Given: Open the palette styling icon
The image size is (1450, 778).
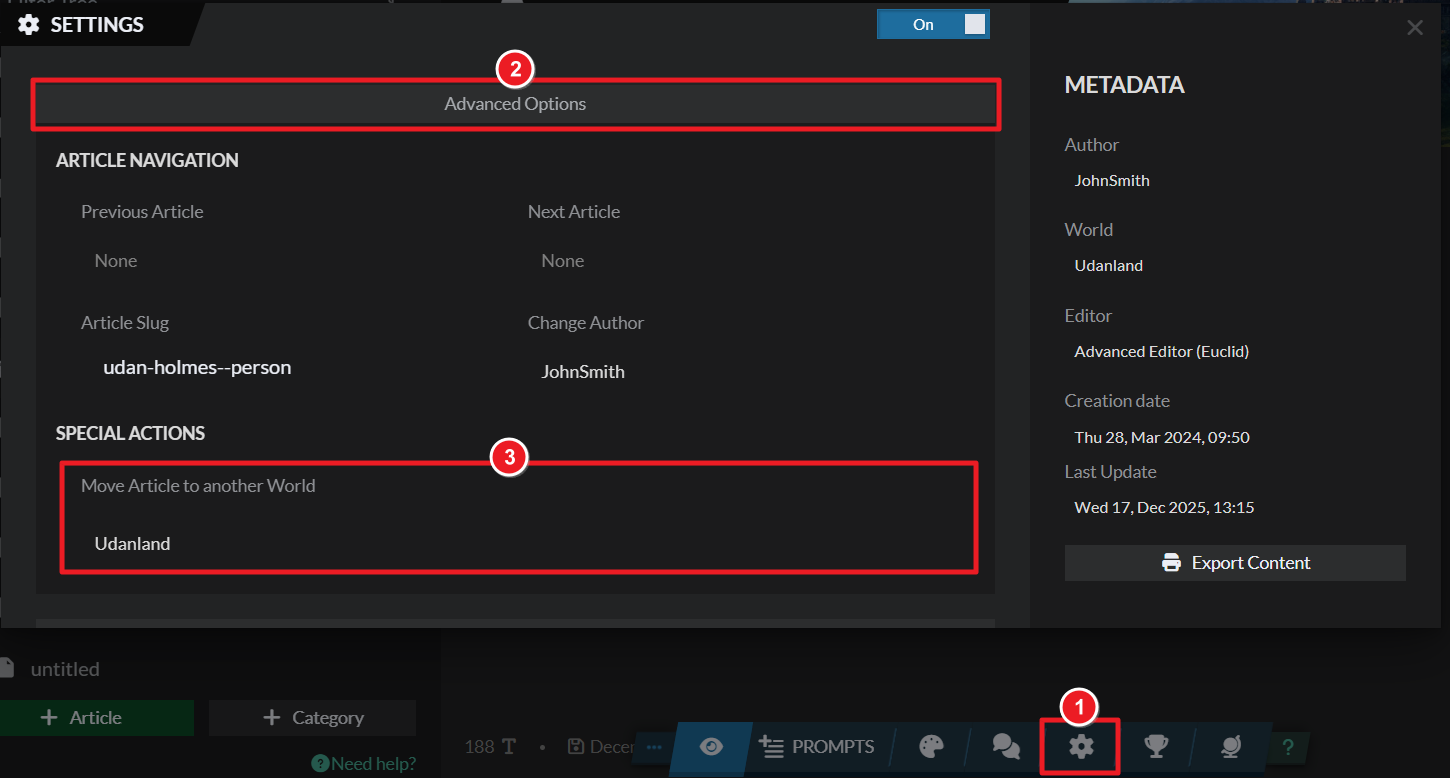Looking at the screenshot, I should click(x=931, y=746).
